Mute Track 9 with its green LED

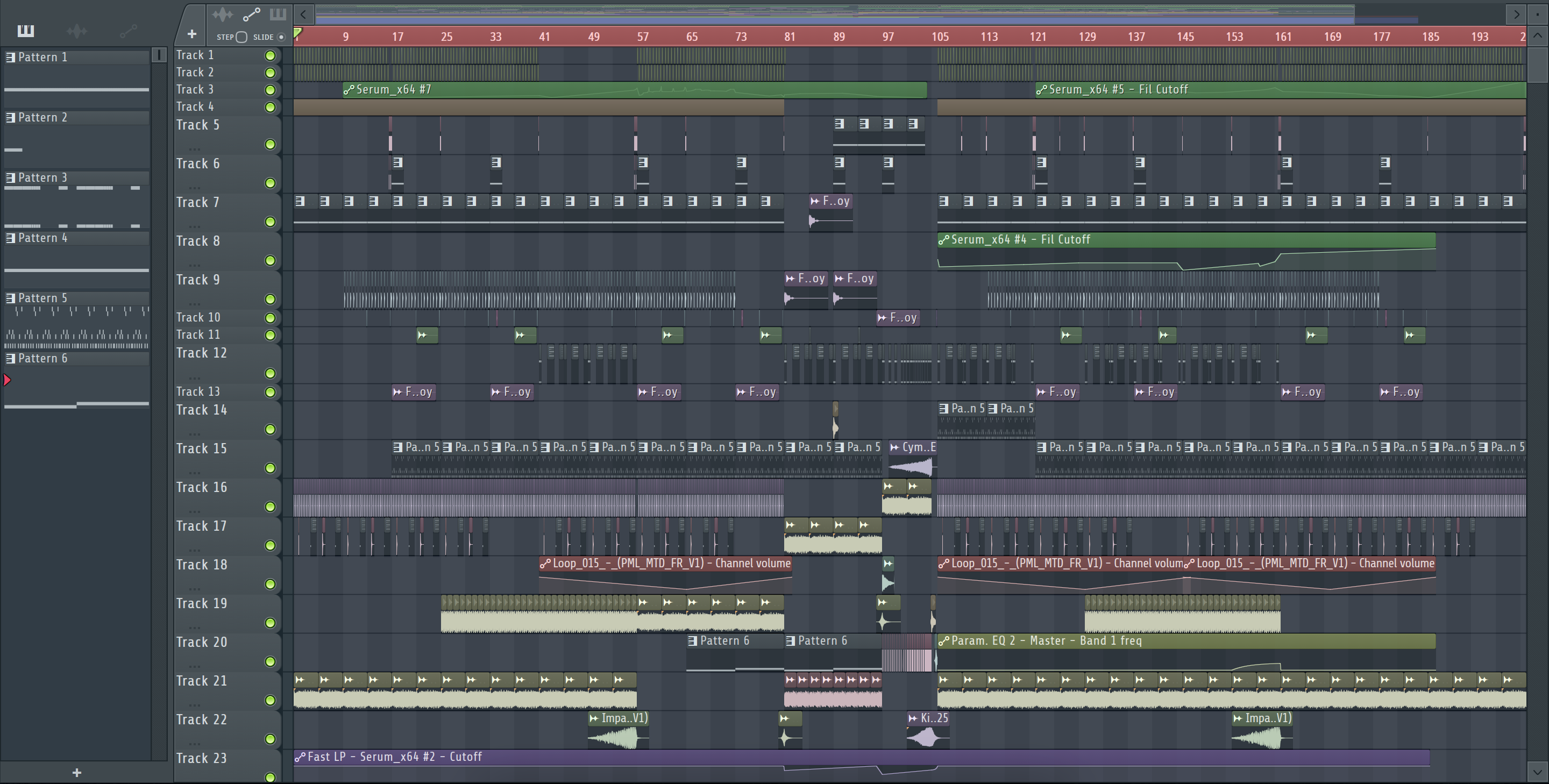[270, 299]
